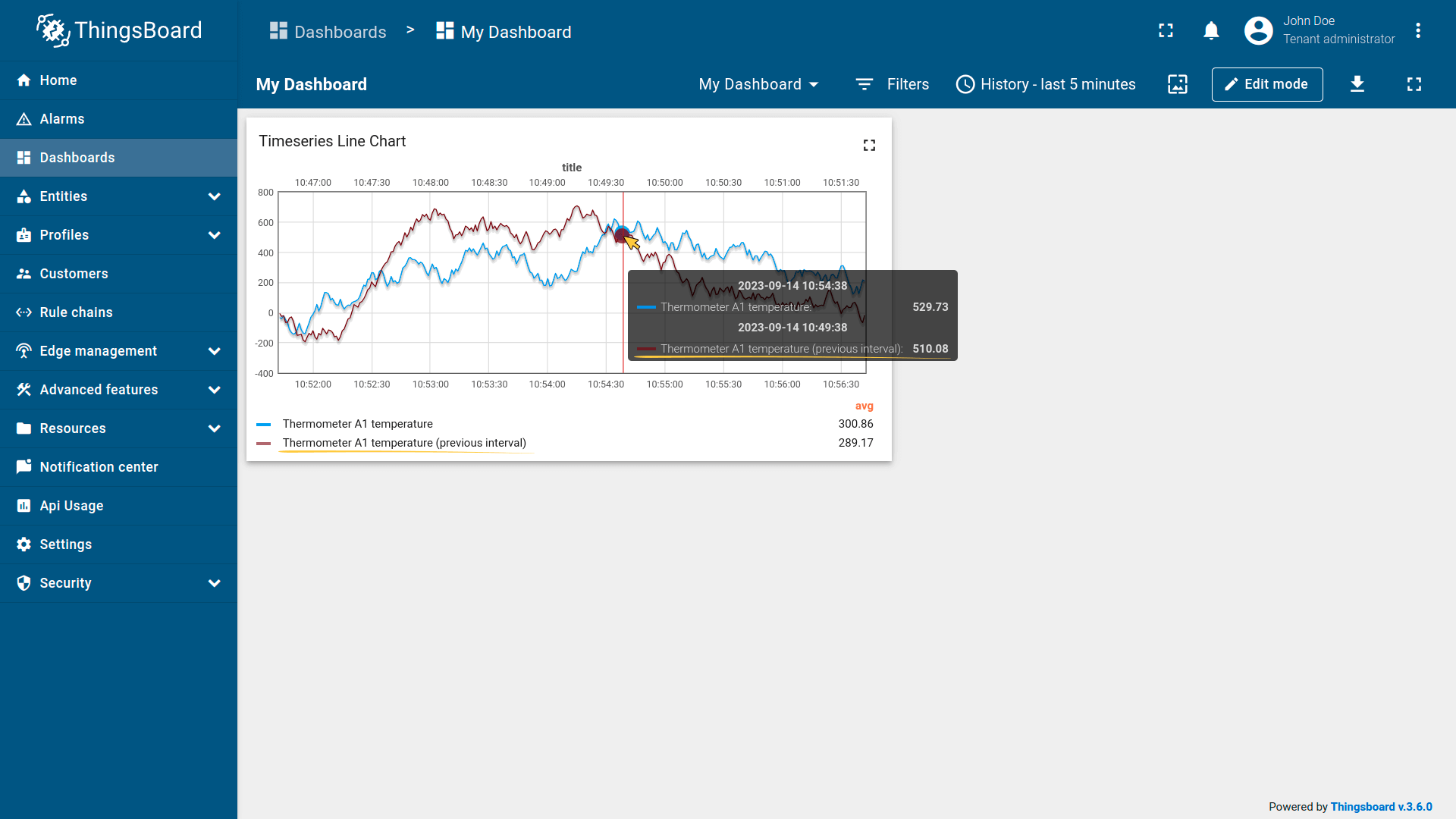Toggle Thermometer A1 temperature legend series
The height and width of the screenshot is (819, 1456).
click(357, 424)
